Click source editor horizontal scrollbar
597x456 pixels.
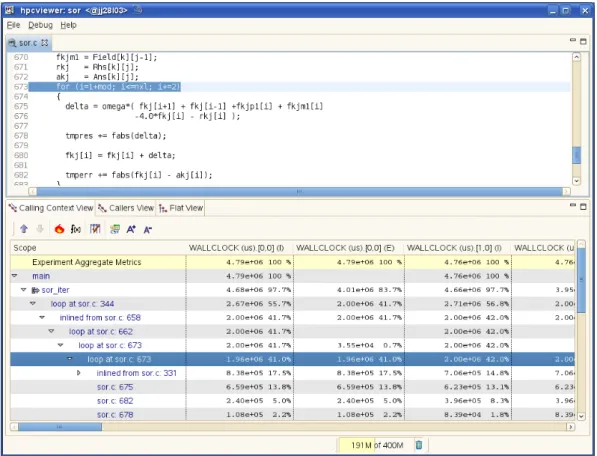[299, 191]
